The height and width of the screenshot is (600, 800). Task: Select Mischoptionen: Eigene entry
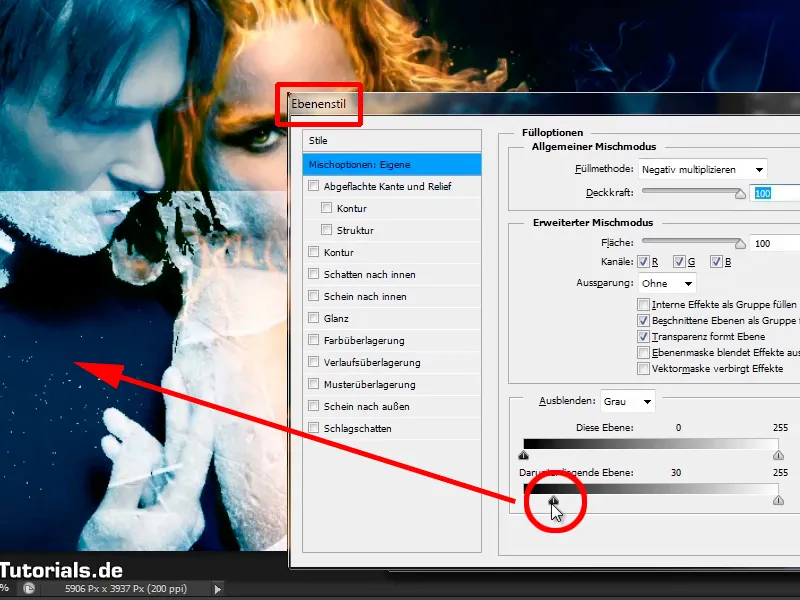pos(392,164)
